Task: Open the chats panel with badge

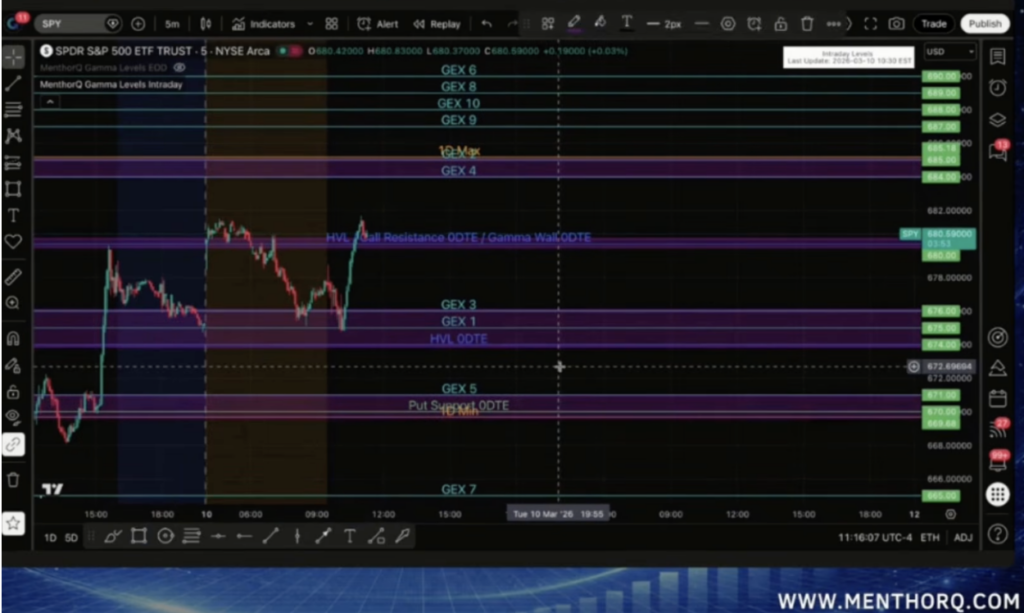Action: click(998, 151)
